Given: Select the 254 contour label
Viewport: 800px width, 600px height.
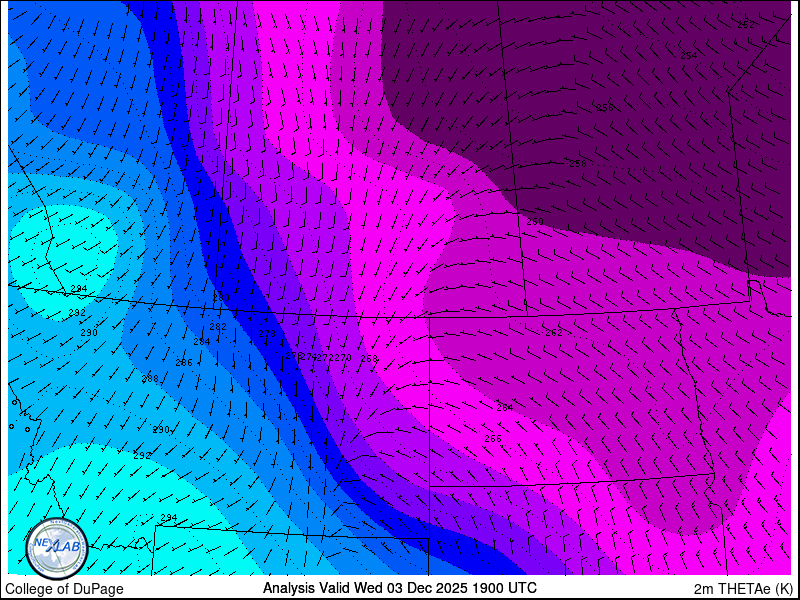Looking at the screenshot, I should [x=689, y=56].
